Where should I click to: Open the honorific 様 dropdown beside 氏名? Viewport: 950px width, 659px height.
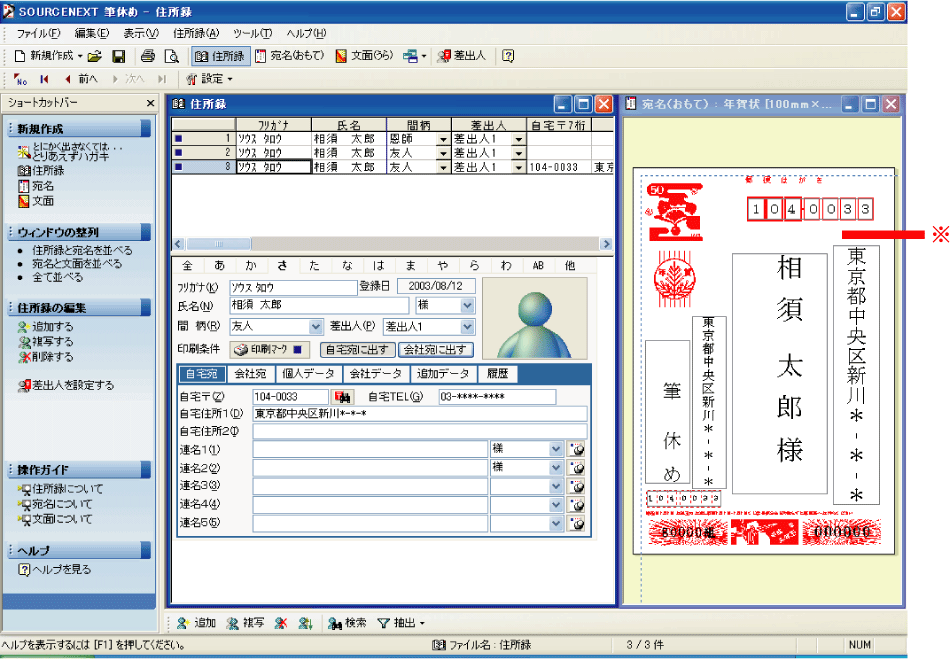pos(467,306)
